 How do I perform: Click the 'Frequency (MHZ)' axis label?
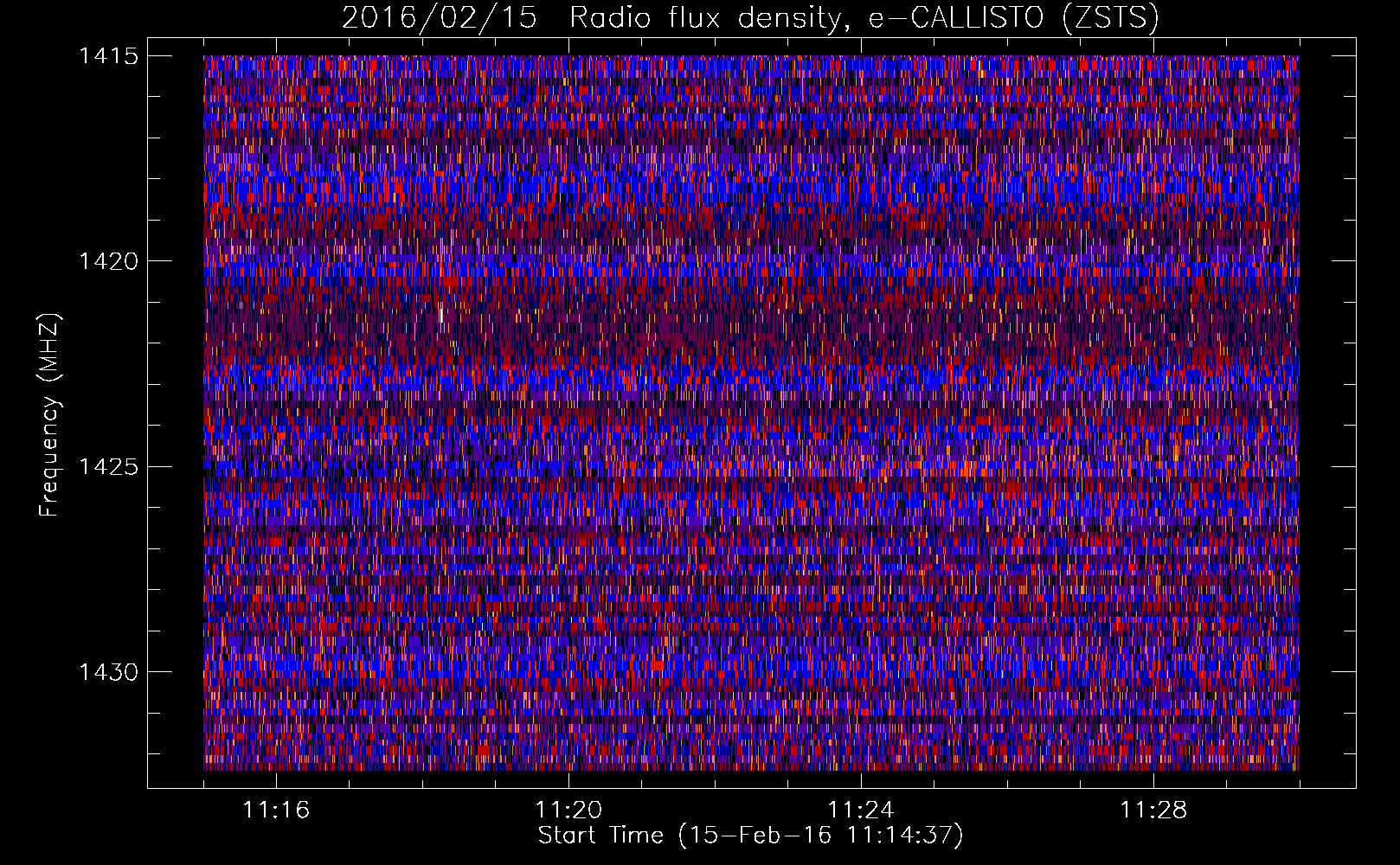49,414
